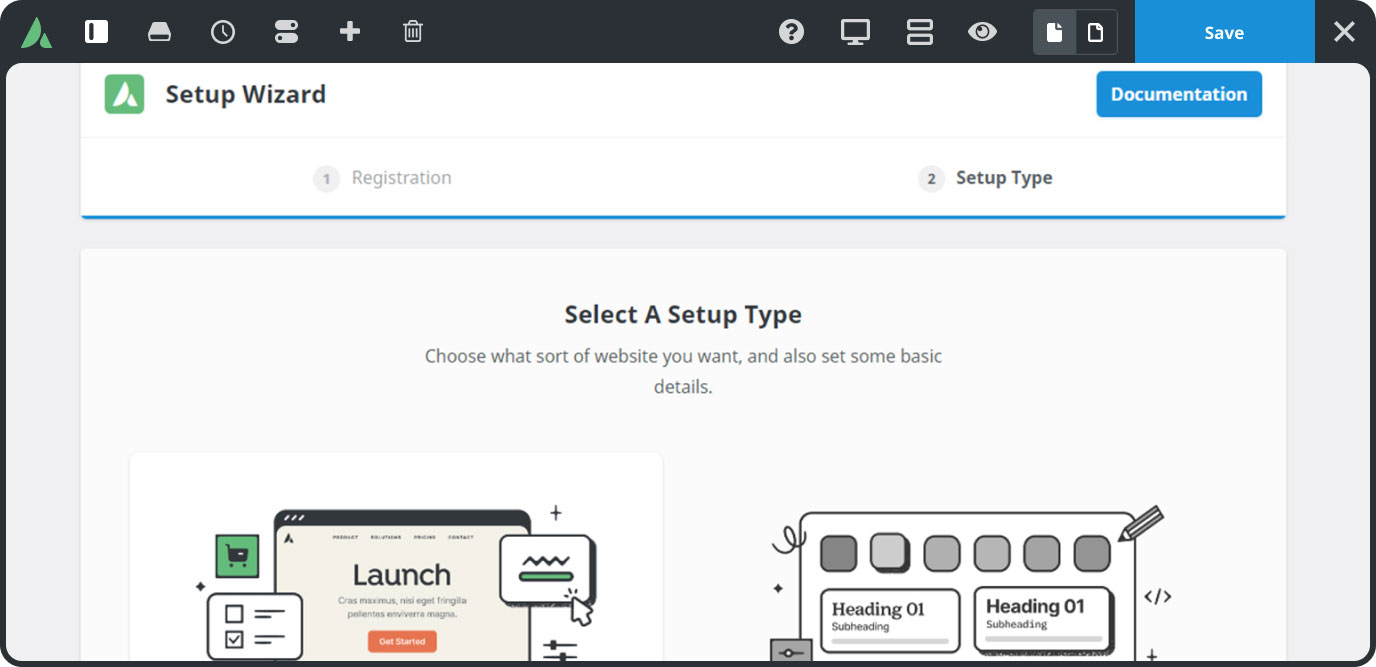The height and width of the screenshot is (667, 1376).
Task: Click the Setup Wizard title text
Action: (x=246, y=94)
